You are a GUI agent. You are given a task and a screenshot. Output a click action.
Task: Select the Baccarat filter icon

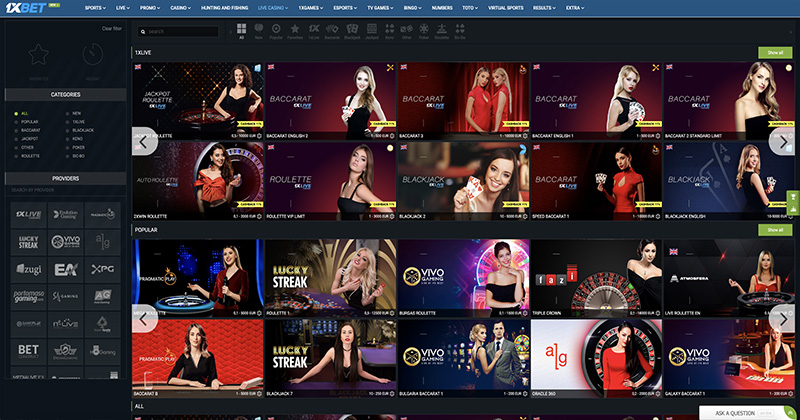click(x=332, y=31)
